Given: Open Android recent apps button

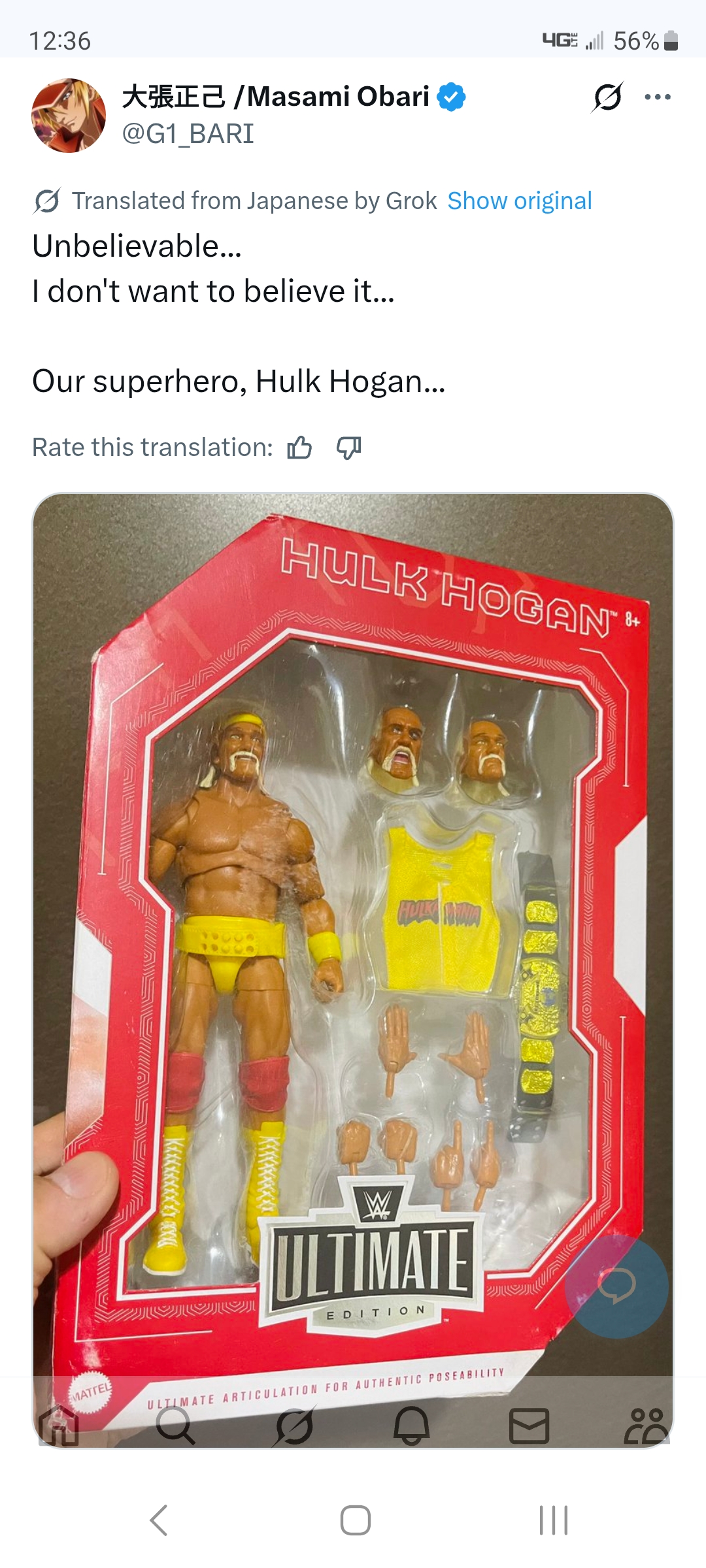Looking at the screenshot, I should 554,1520.
